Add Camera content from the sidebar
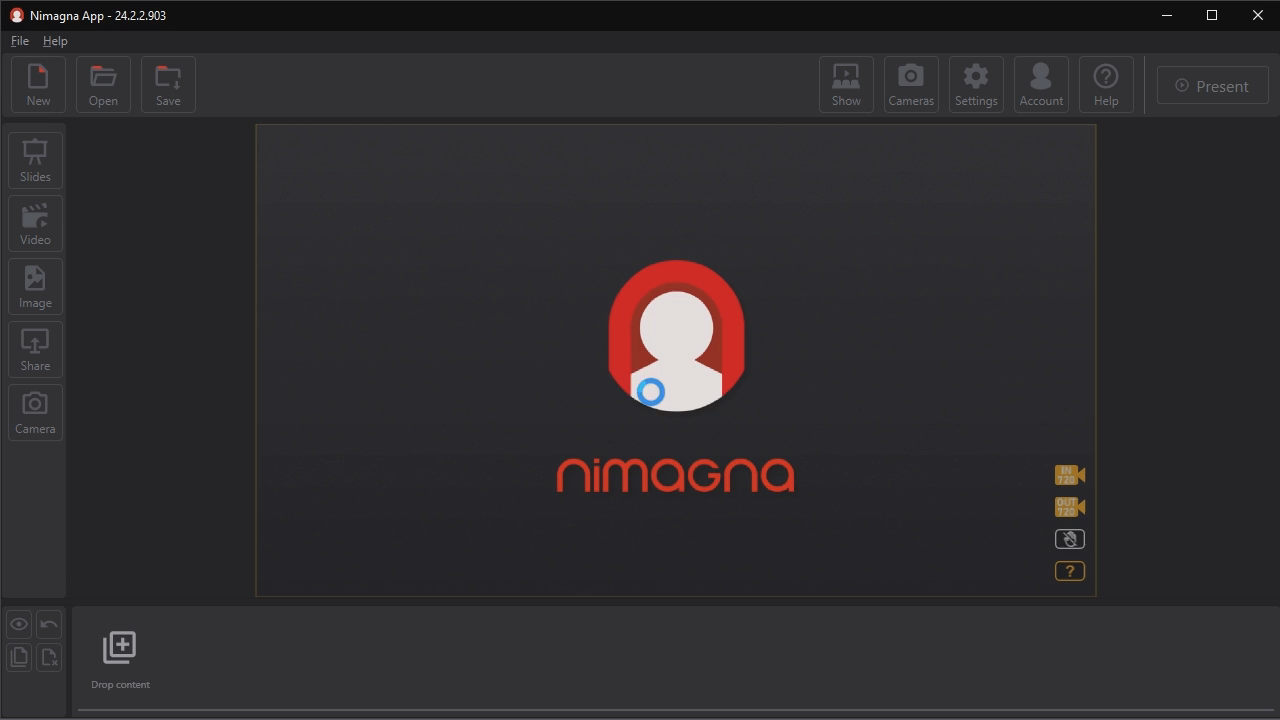This screenshot has width=1280, height=720. 35,412
